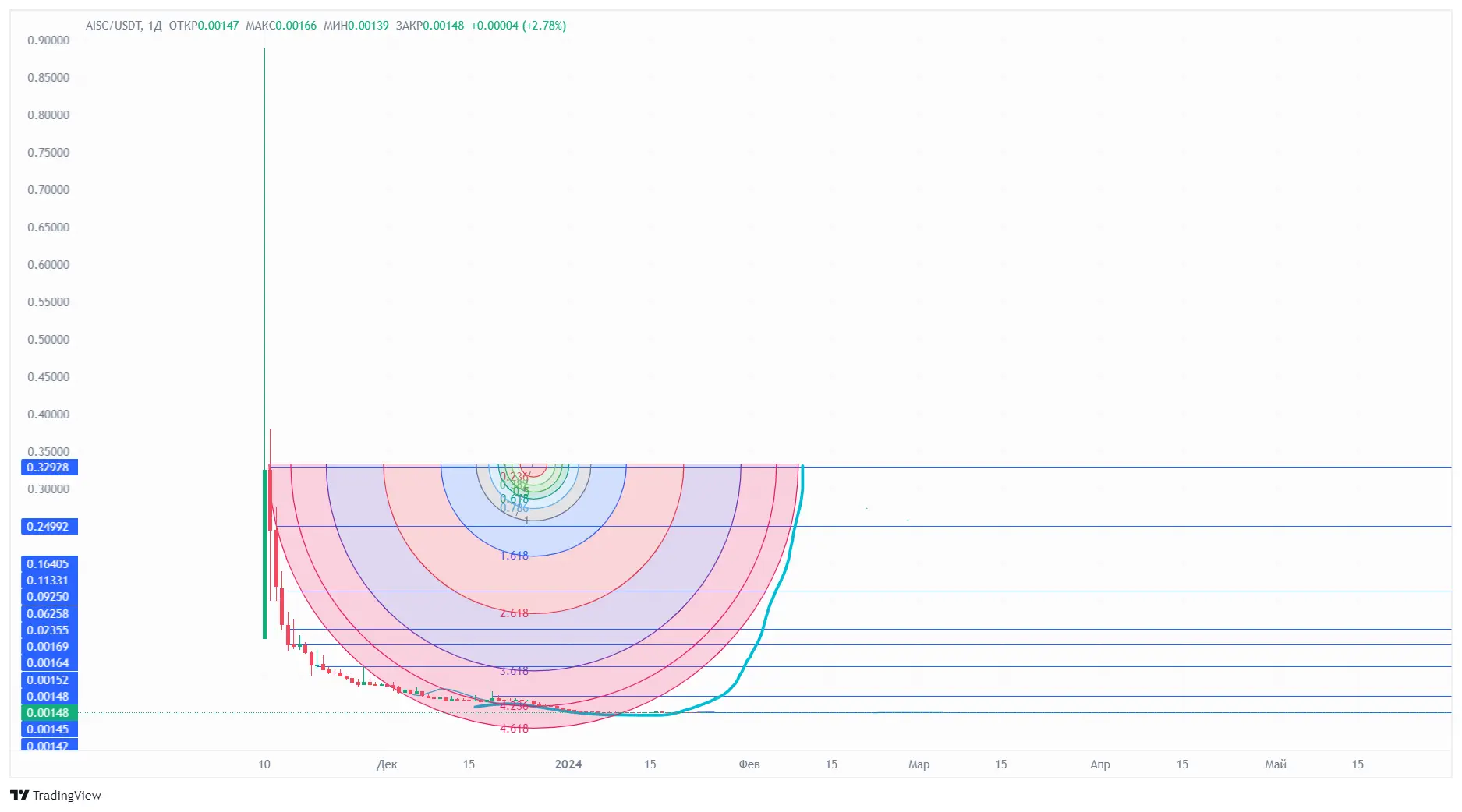
Task: Click the 0.60000 price axis tick
Action: (x=48, y=265)
